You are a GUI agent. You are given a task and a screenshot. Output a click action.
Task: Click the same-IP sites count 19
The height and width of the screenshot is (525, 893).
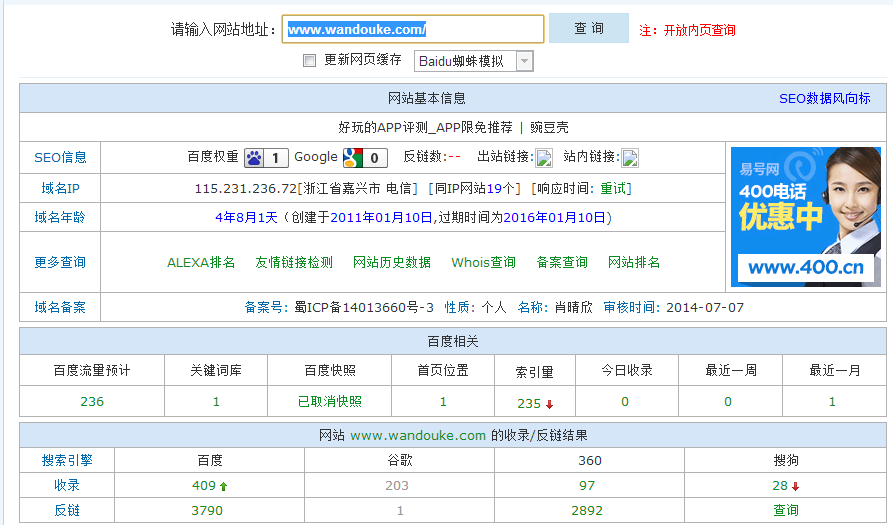click(494, 188)
